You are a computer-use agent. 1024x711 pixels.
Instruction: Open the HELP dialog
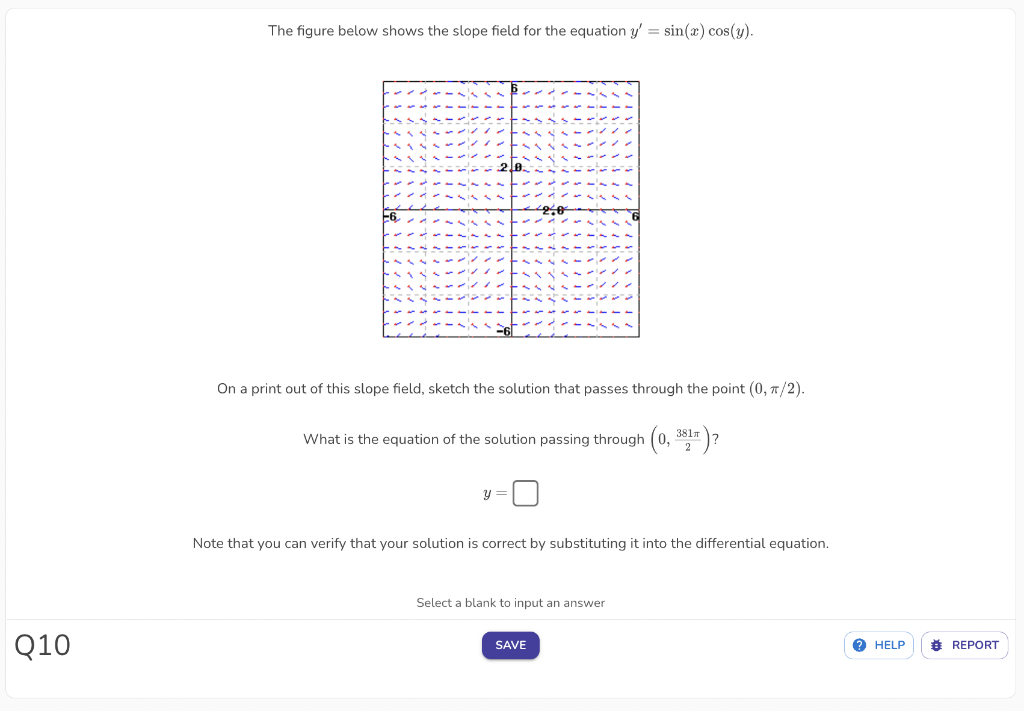click(878, 645)
